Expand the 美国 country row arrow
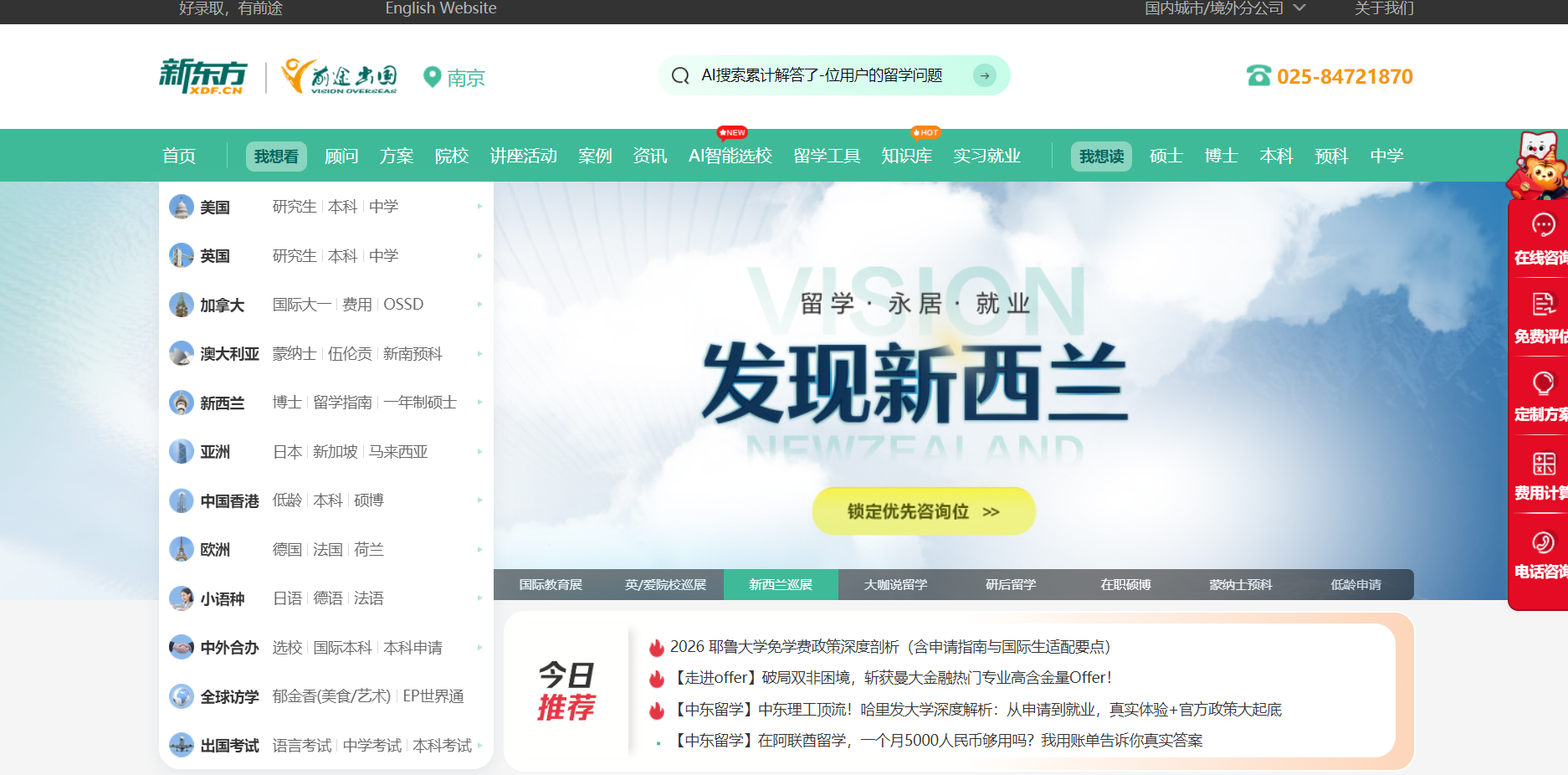Screen dimensions: 1568x775 479,207
